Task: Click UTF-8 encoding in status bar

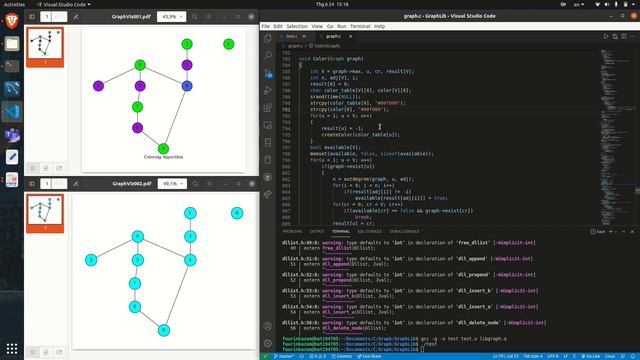Action: pyautogui.click(x=552, y=356)
